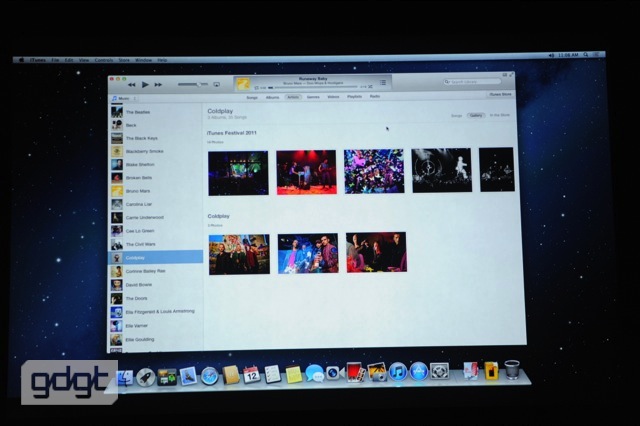
Task: Open Notes from the Dock
Action: pyautogui.click(x=293, y=374)
